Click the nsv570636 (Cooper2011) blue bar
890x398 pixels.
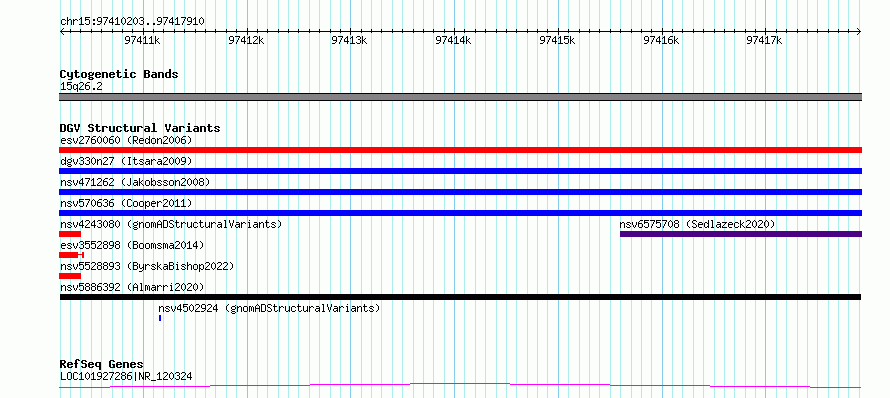tap(460, 213)
